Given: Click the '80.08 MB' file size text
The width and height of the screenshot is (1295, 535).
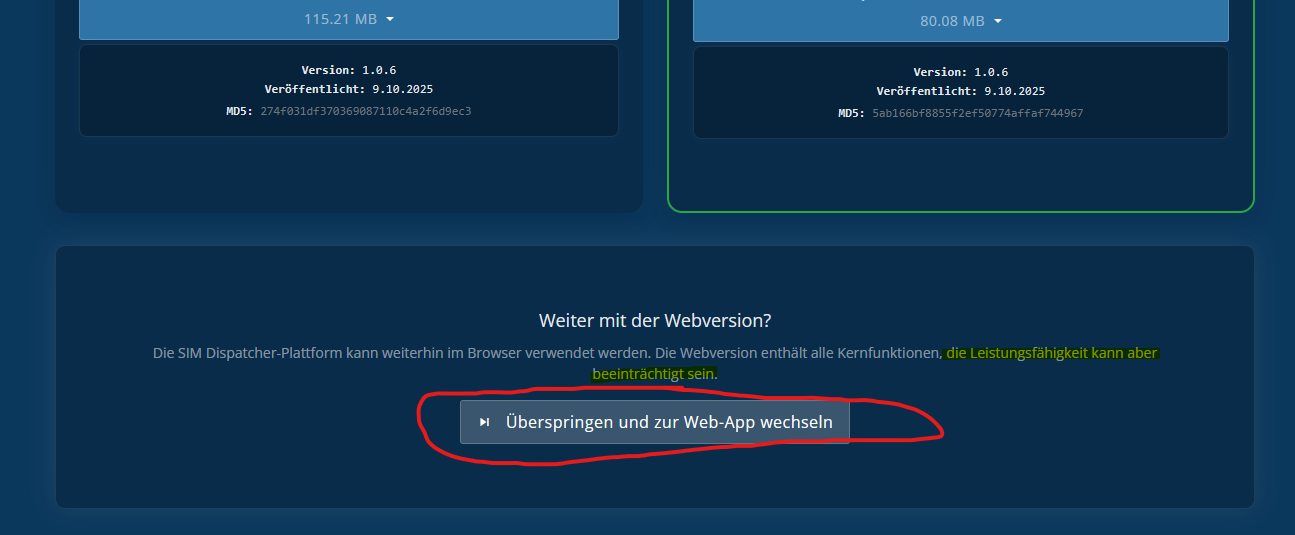Looking at the screenshot, I should point(952,21).
